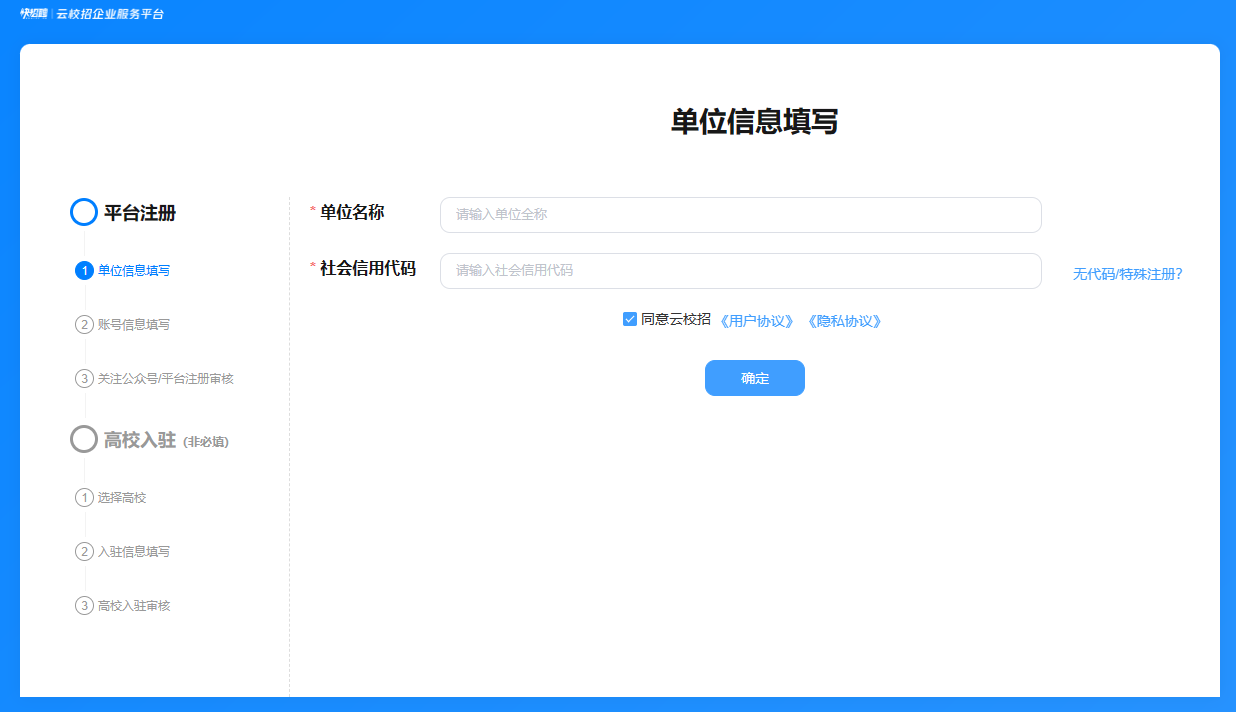Screen dimensions: 1236x712
Task: Select the 单位信息填写 step label
Action: [134, 270]
